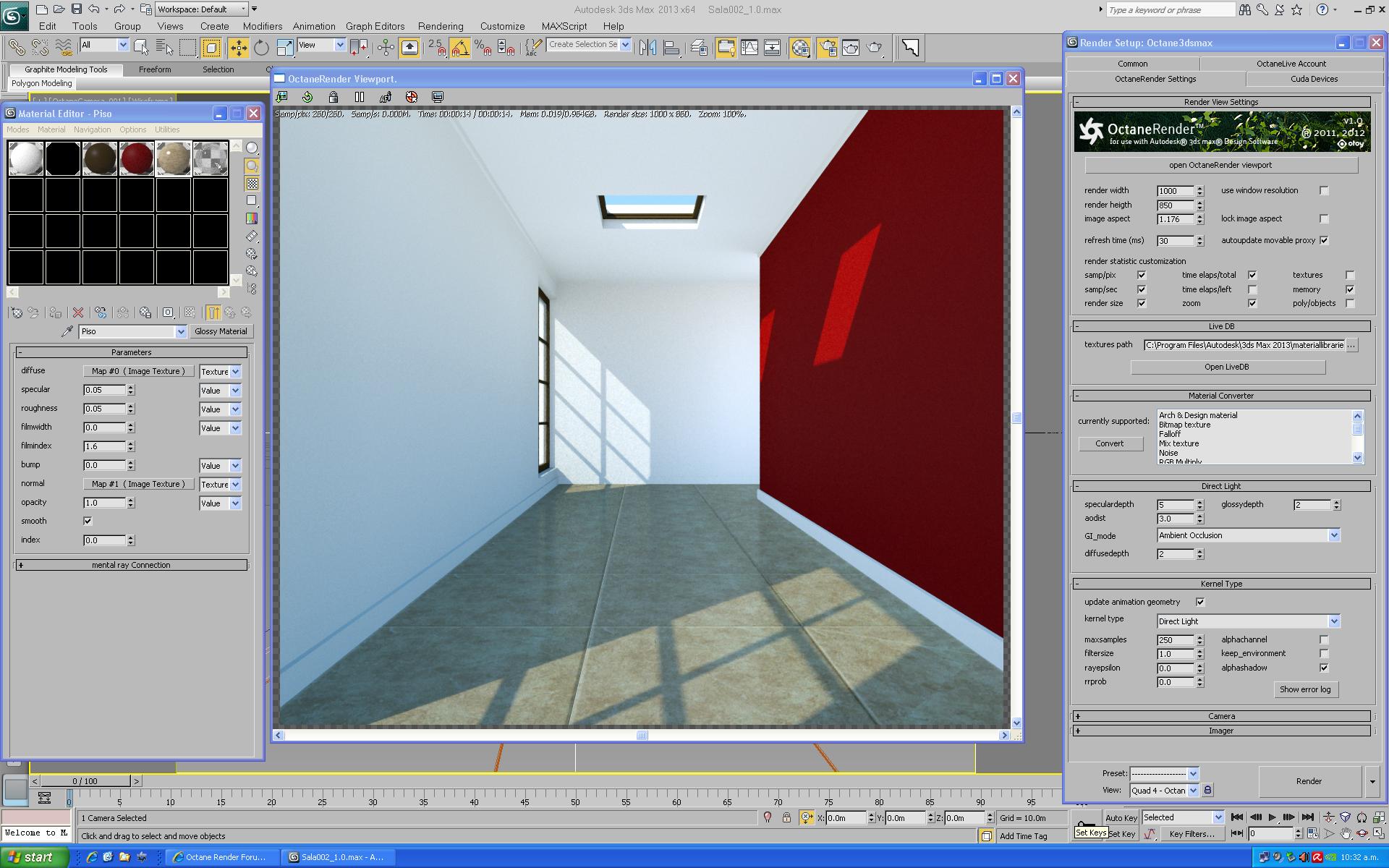Image resolution: width=1389 pixels, height=868 pixels.
Task: Restart render with the green refresh icon
Action: pos(307,97)
